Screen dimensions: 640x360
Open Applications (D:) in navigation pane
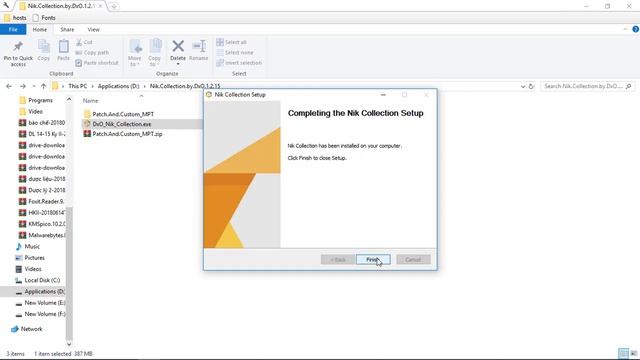pos(40,291)
